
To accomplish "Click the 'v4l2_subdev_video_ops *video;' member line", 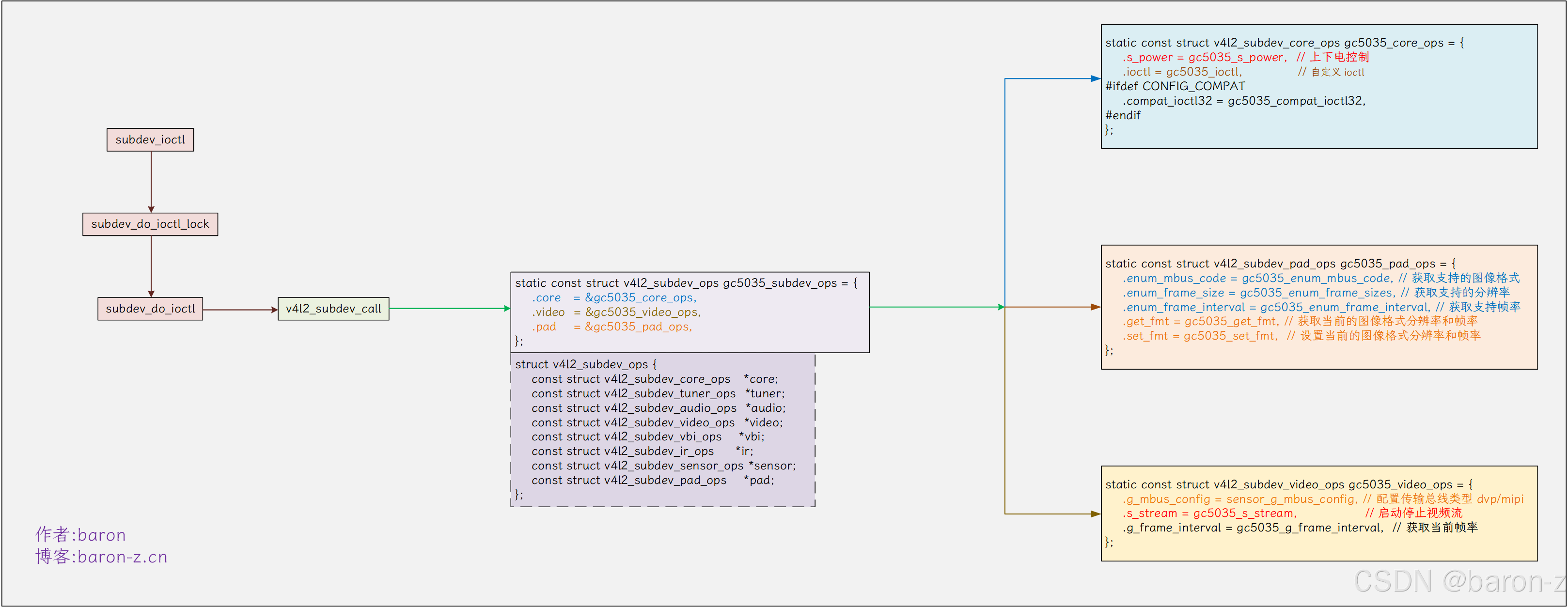I will point(658,422).
